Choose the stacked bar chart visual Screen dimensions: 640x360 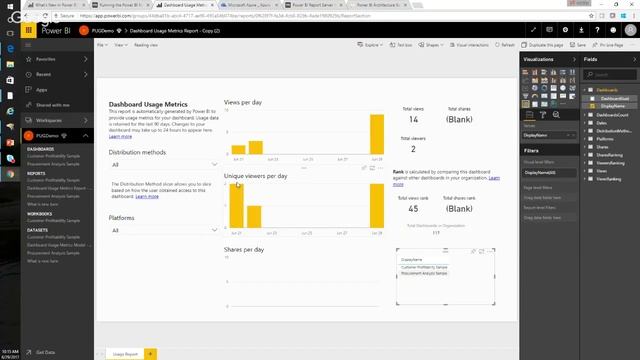tap(525, 72)
